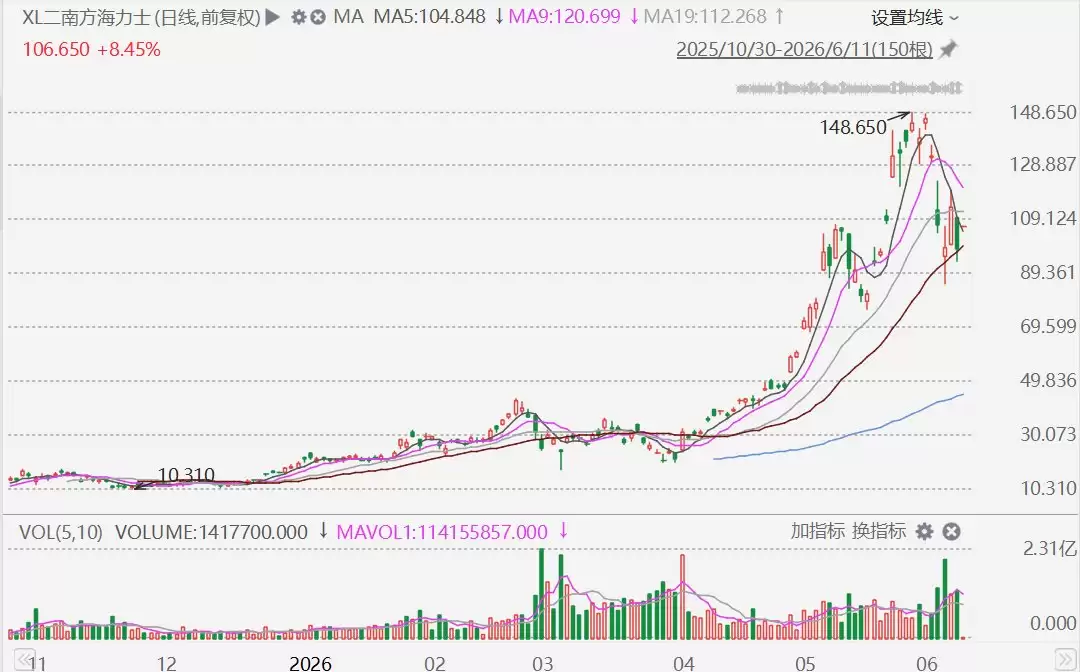The height and width of the screenshot is (672, 1080).
Task: Click the 128.887 price axis label
Action: click(1043, 164)
